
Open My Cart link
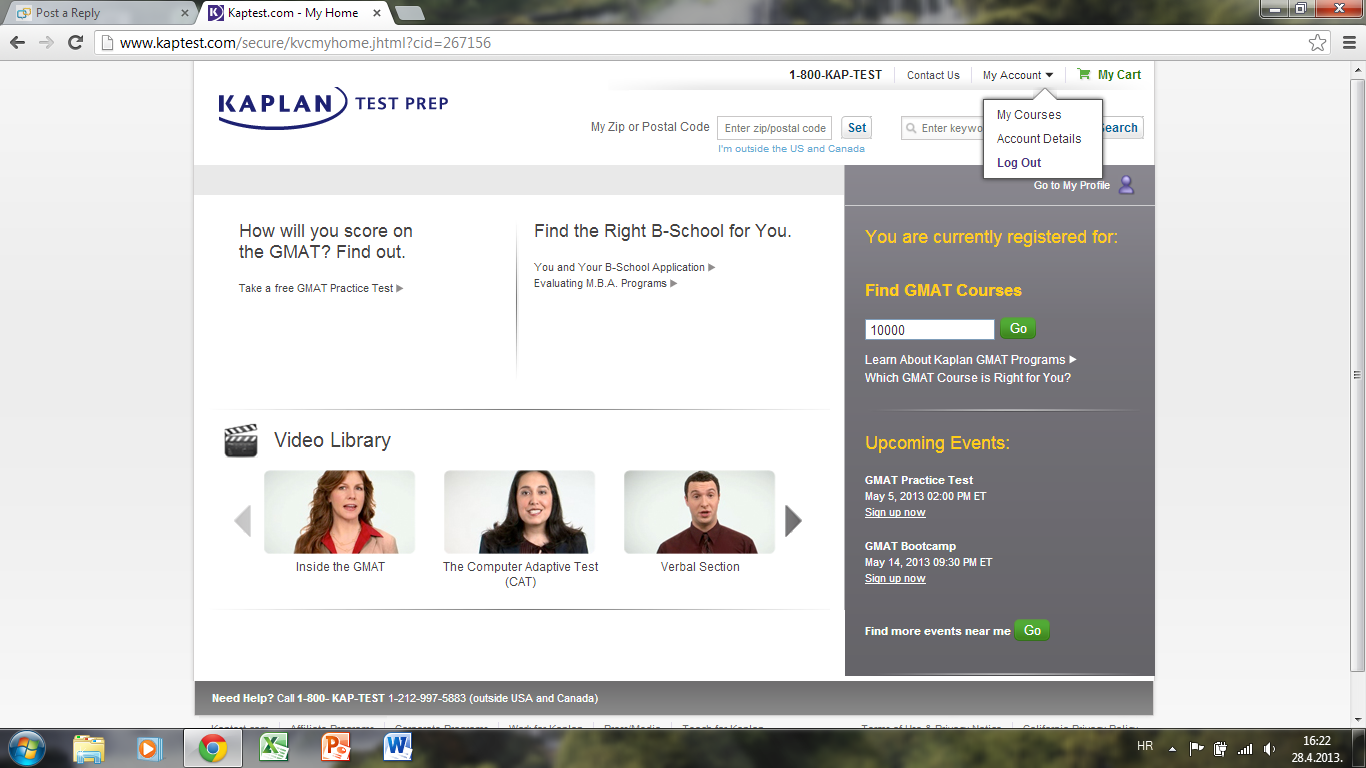1119,75
